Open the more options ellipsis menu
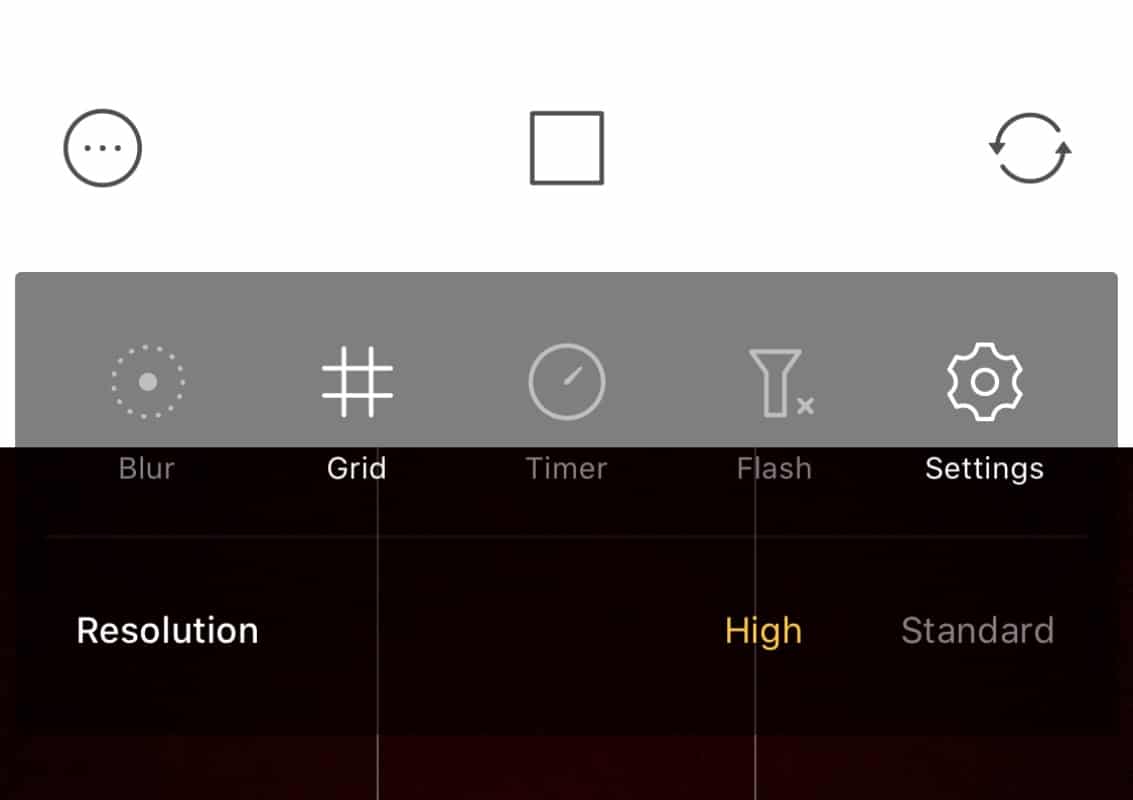Image resolution: width=1133 pixels, height=800 pixels. 103,148
